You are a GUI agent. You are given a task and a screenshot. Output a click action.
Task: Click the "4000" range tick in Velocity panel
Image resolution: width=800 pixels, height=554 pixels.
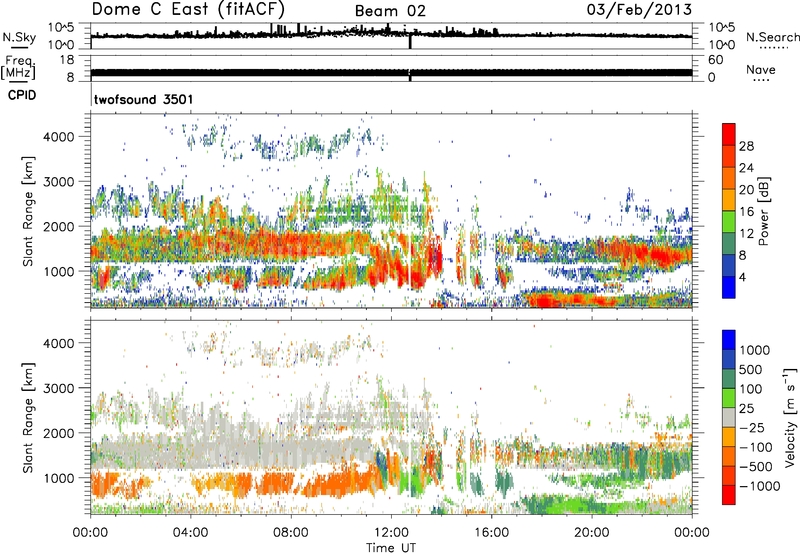click(x=58, y=343)
